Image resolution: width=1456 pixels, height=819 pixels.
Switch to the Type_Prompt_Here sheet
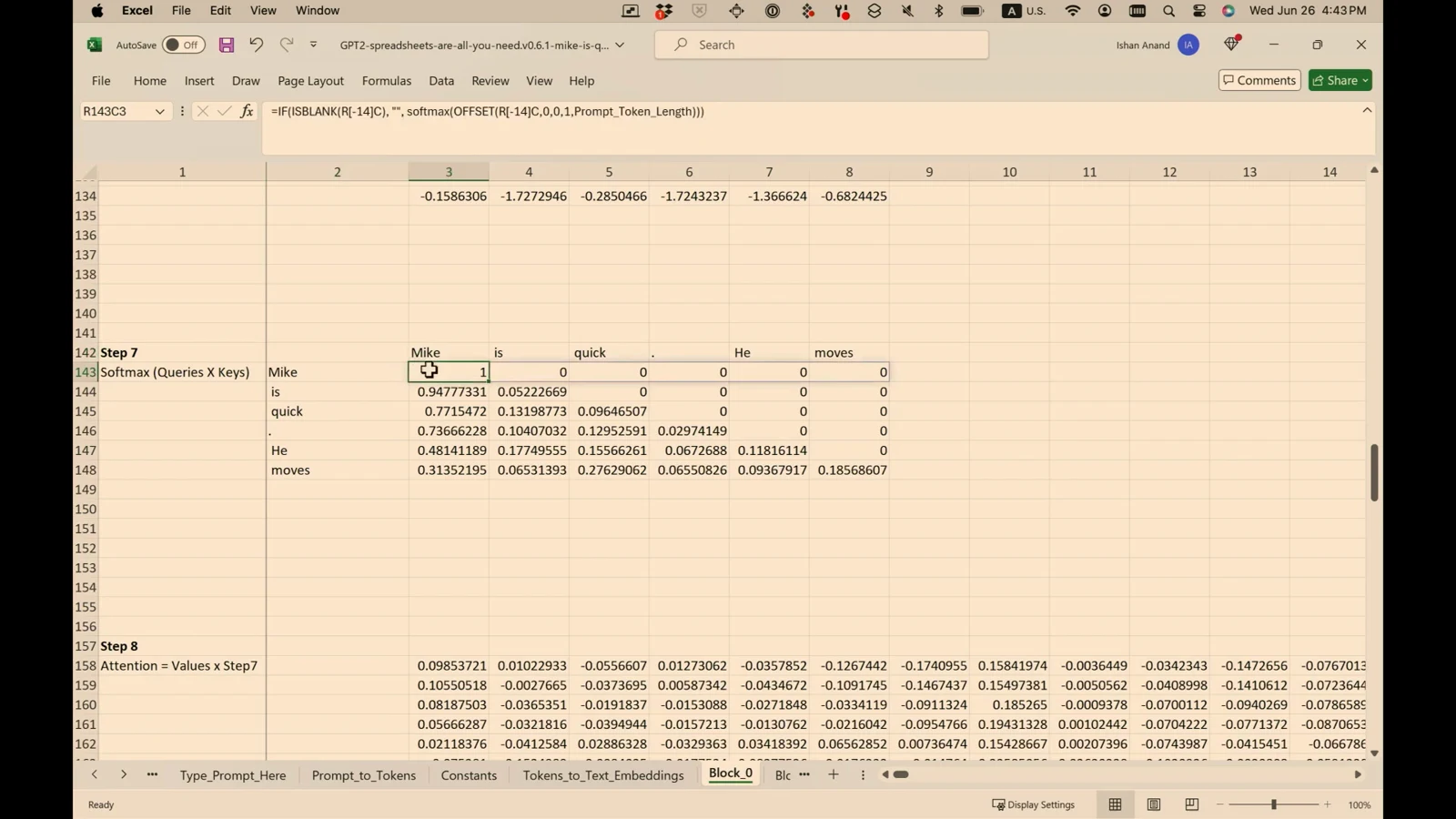click(x=233, y=776)
